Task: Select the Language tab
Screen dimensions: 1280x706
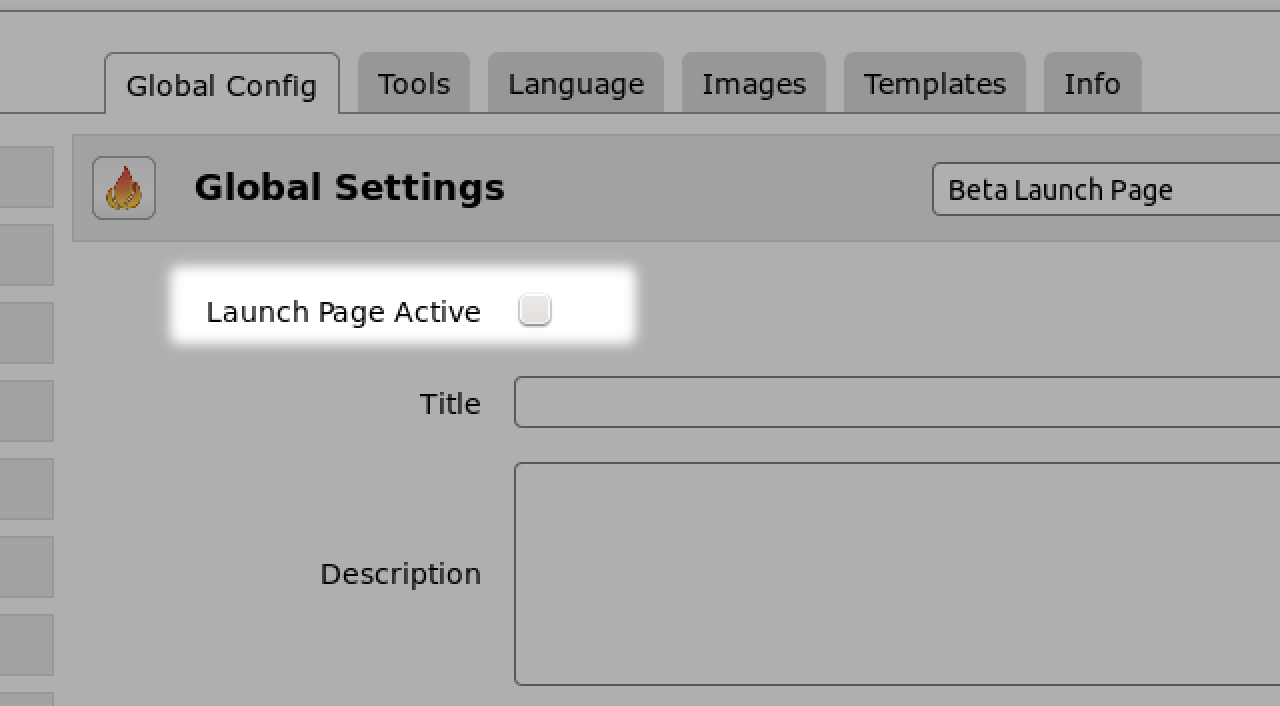Action: coord(576,84)
